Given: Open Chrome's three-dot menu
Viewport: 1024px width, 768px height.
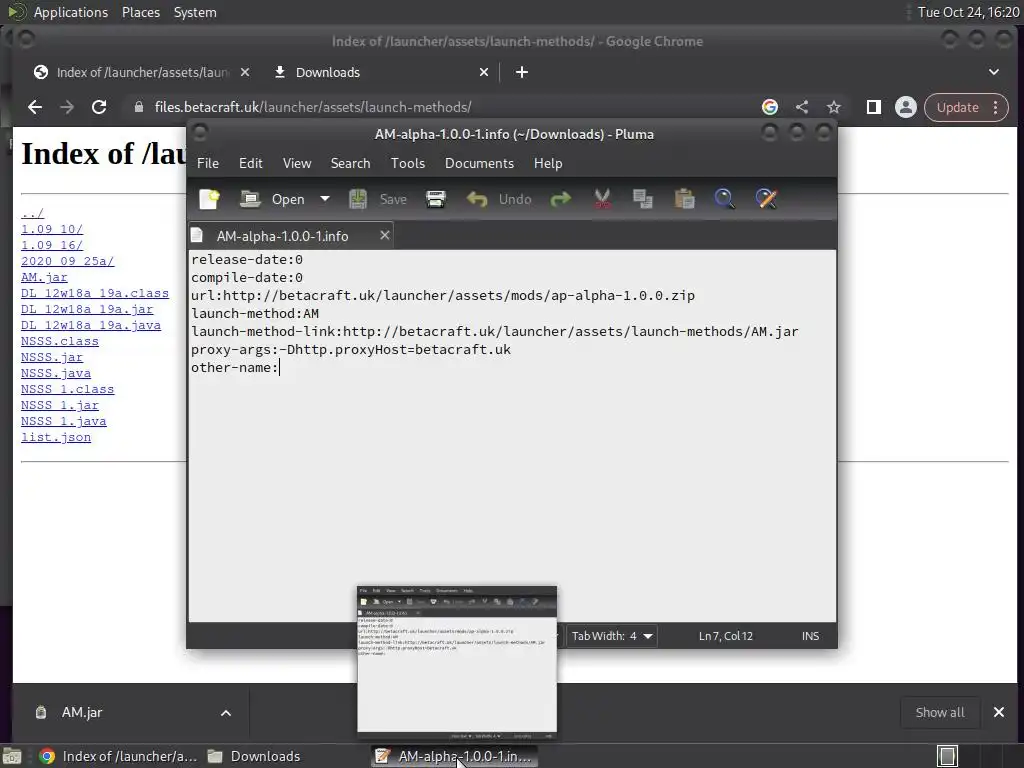Looking at the screenshot, I should tap(996, 107).
